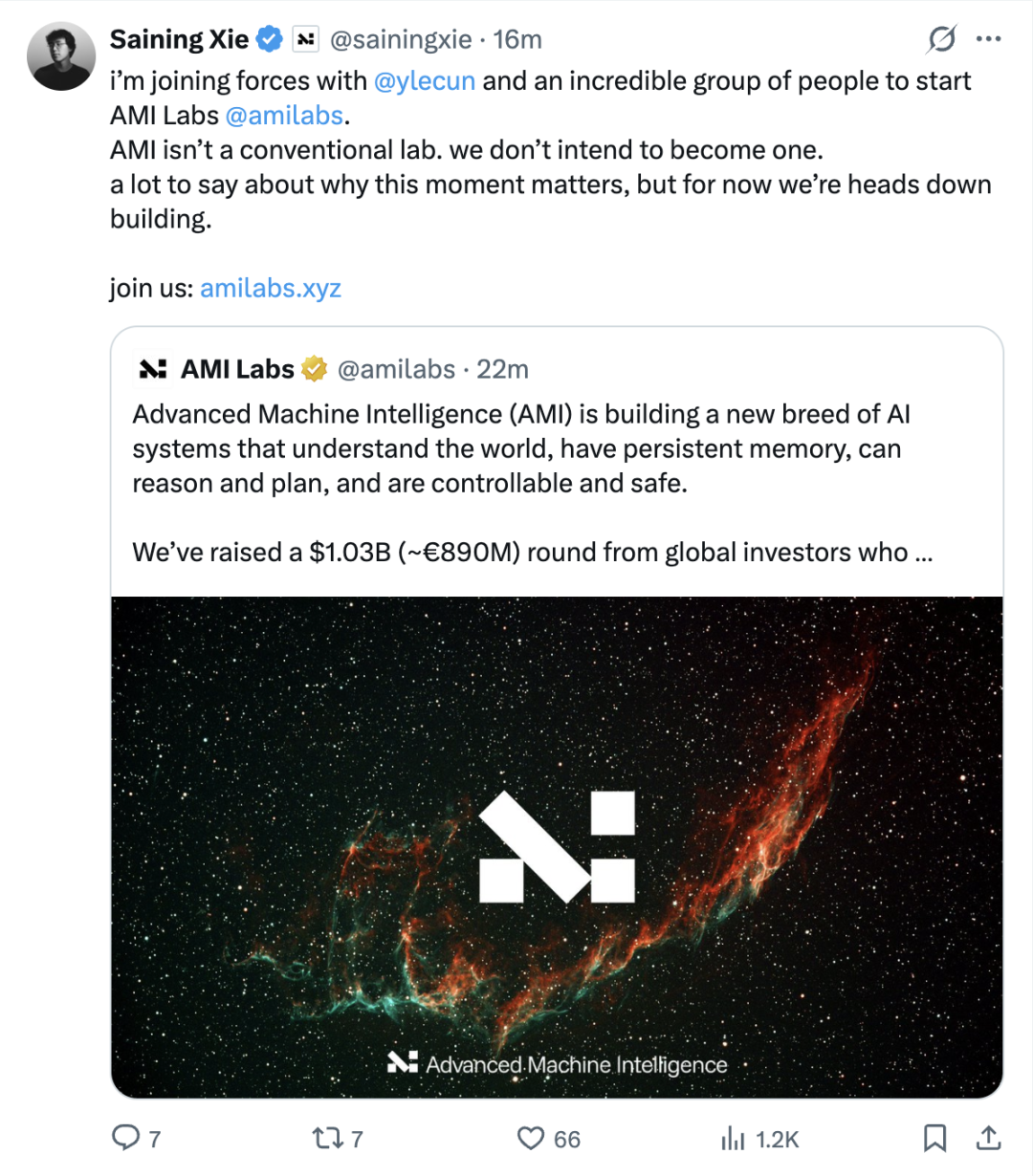Open the view analytics bar-chart icon
The image size is (1033, 1176).
(733, 1138)
